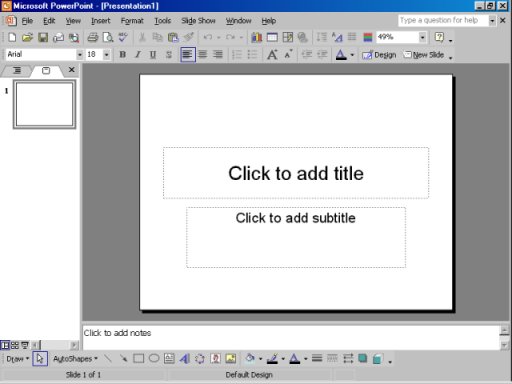
Task: Increase font size with large A
Action: (272, 55)
